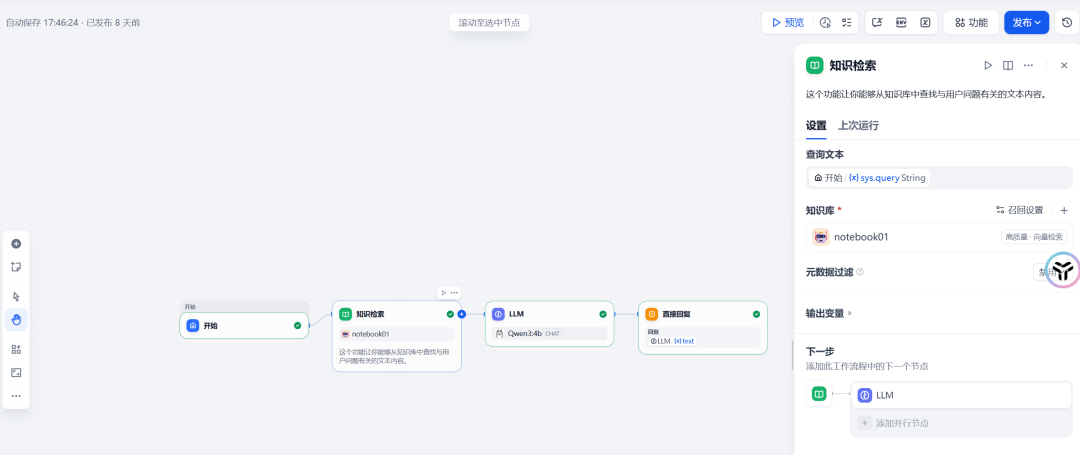This screenshot has height=455, width=1080.
Task: Click blue plus handle on 知识检索 node
Action: [x=461, y=314]
